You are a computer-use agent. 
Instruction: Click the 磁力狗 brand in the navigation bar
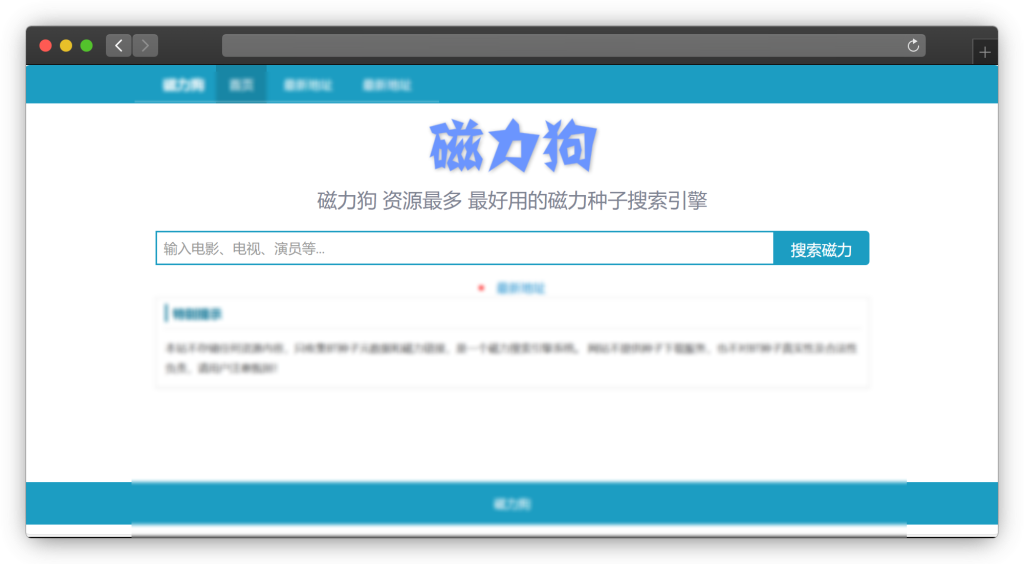pyautogui.click(x=184, y=85)
